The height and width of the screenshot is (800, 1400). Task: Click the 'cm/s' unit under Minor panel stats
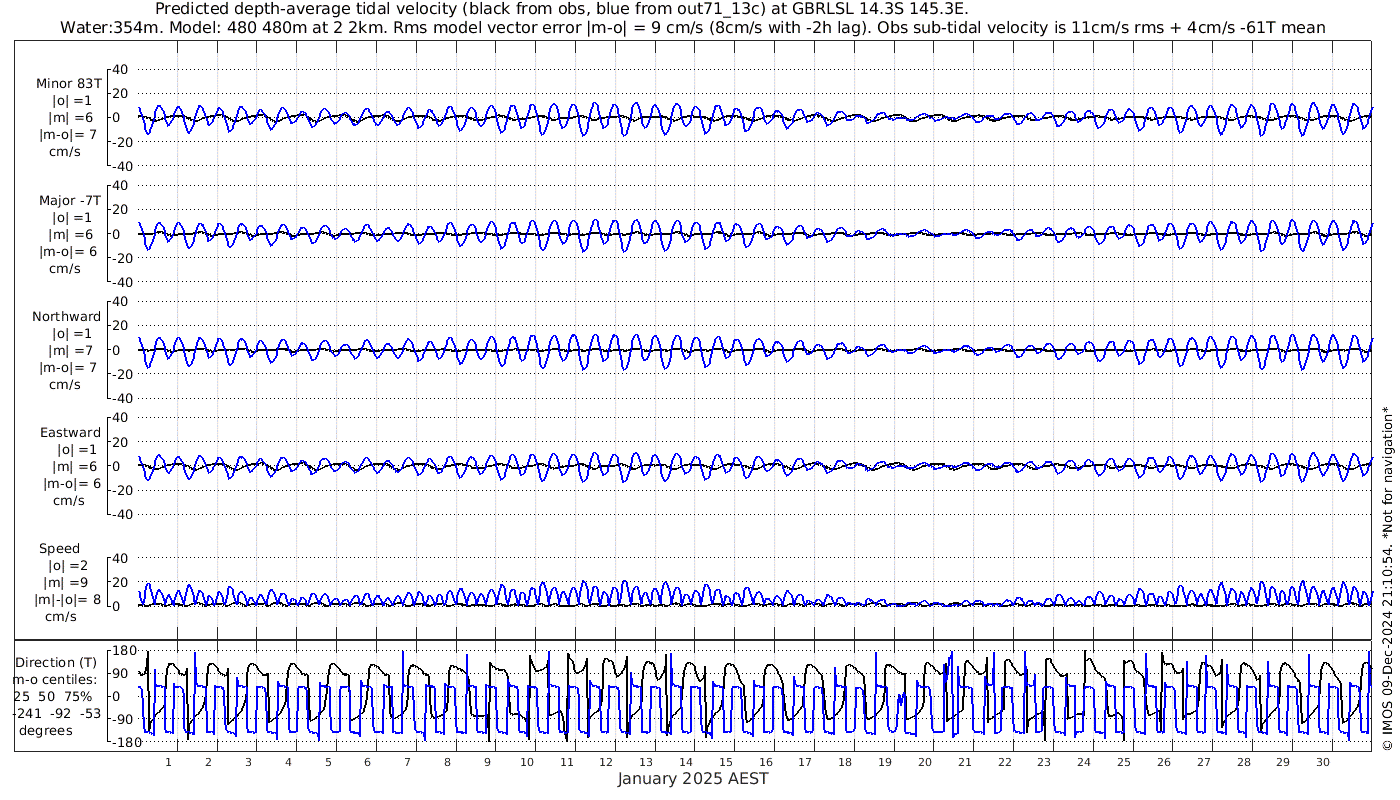(65, 152)
